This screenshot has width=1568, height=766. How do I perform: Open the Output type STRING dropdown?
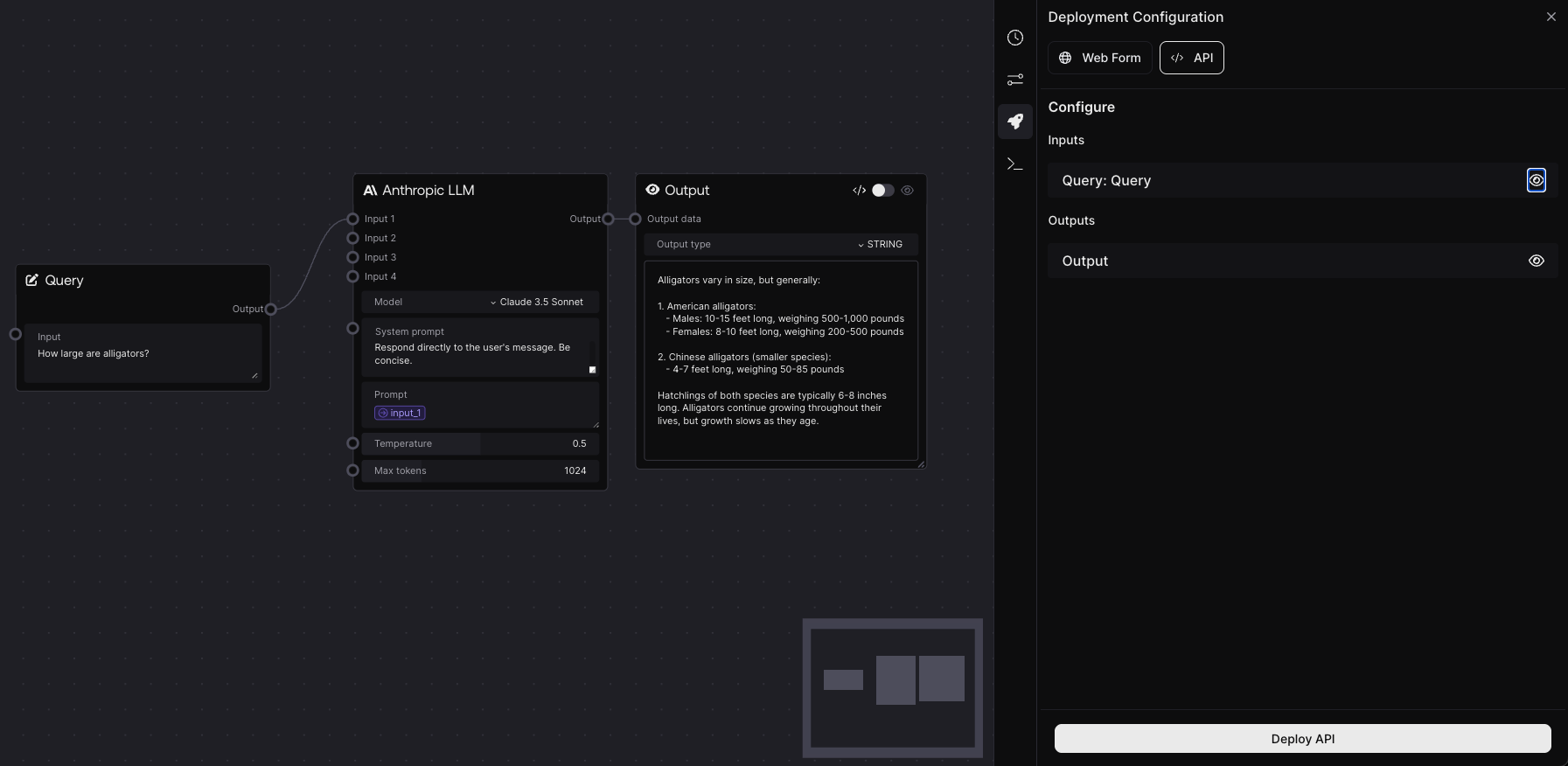tap(781, 244)
